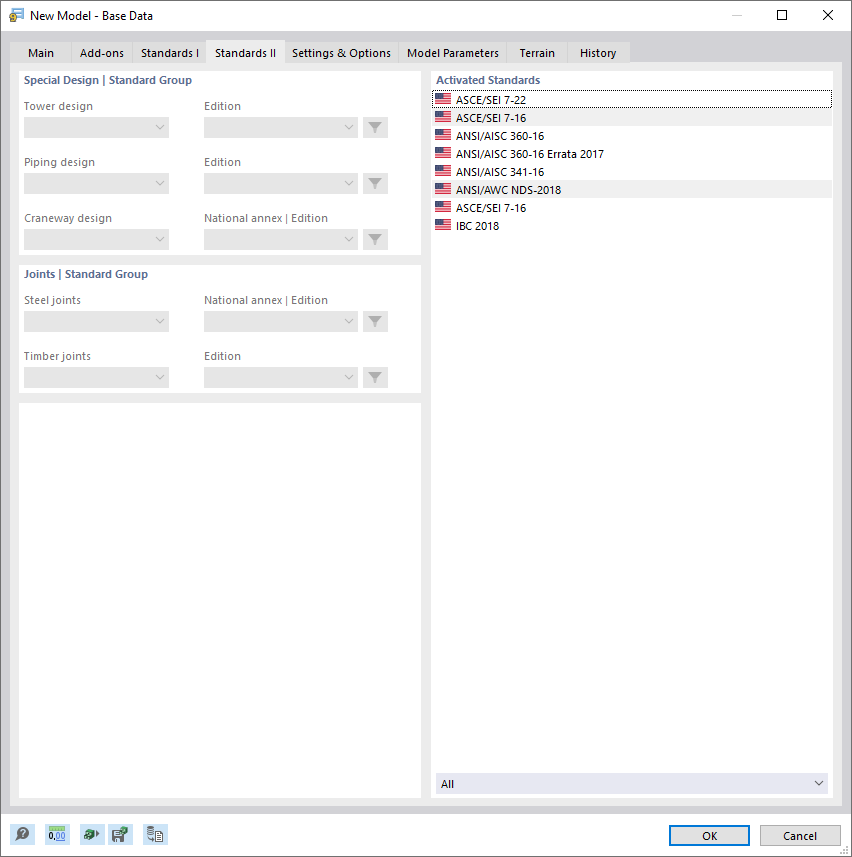Viewport: 852px width, 857px height.
Task: Open the Steel joints national annex dropdown
Action: 280,321
